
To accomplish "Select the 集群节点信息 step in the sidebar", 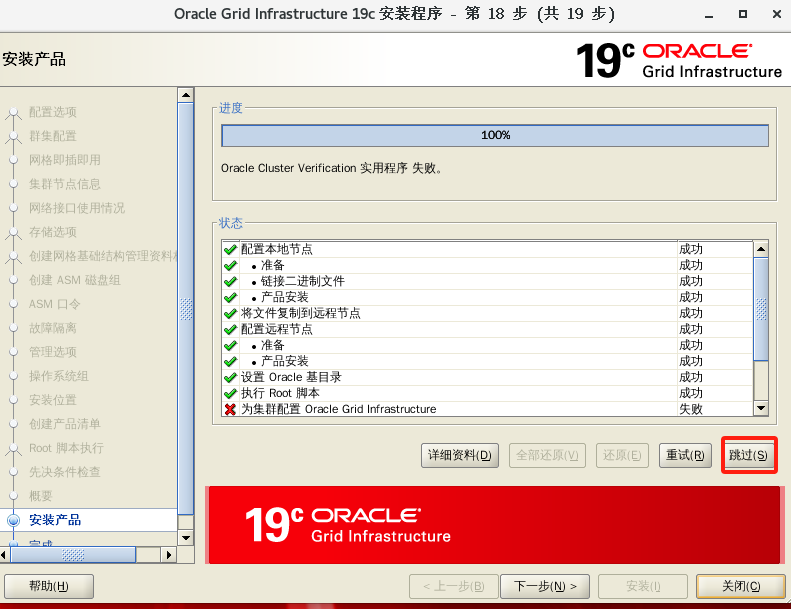I will click(x=65, y=185).
